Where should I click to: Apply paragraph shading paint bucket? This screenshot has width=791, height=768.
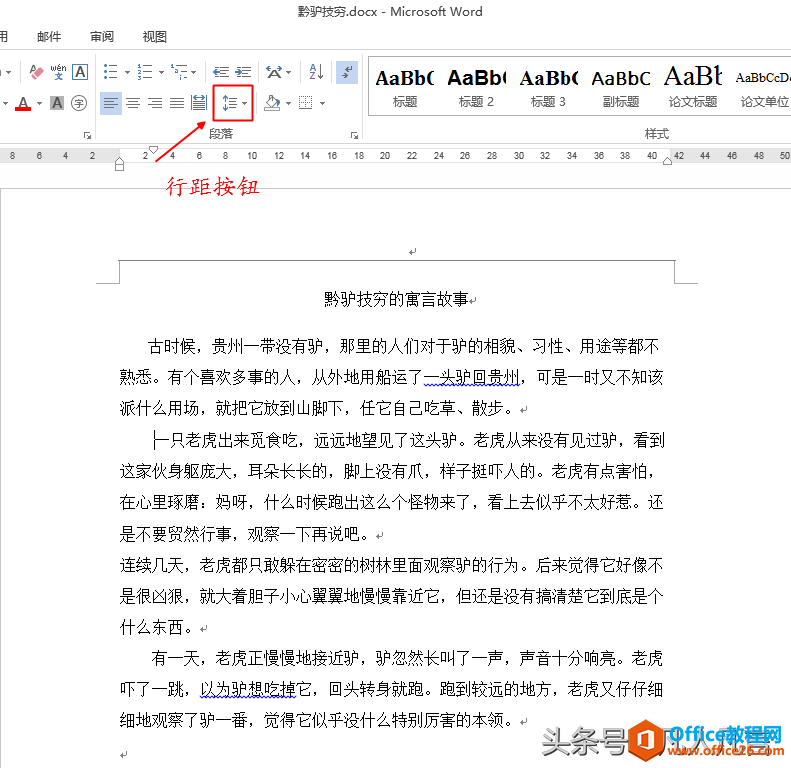[x=272, y=103]
